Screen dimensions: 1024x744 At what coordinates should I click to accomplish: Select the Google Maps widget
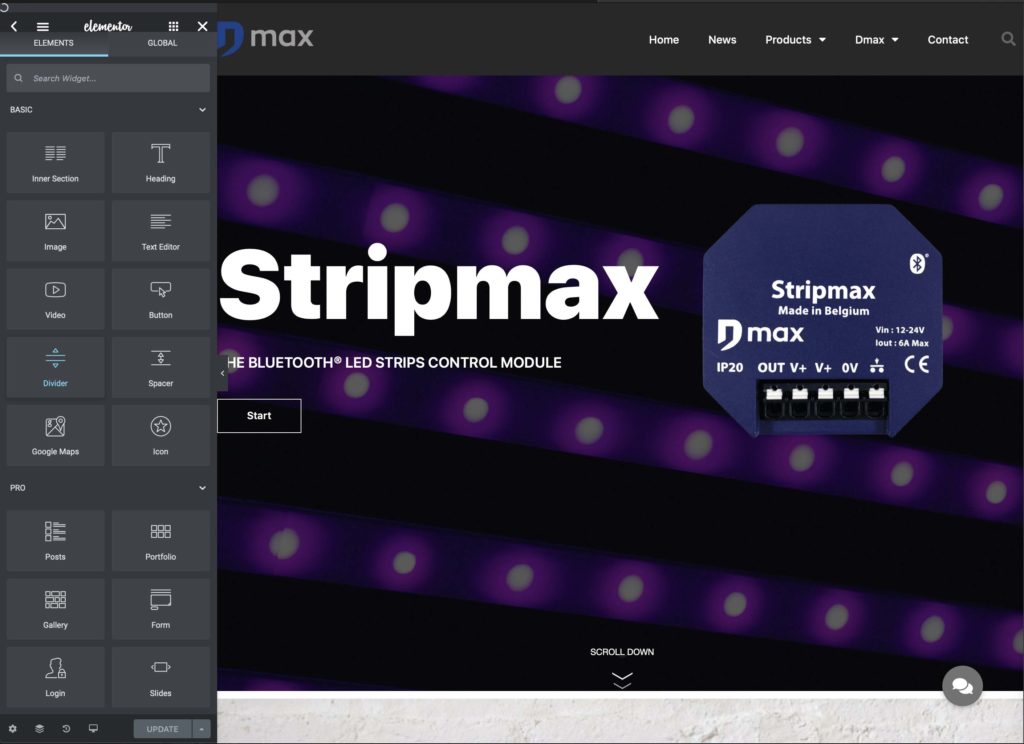55,435
